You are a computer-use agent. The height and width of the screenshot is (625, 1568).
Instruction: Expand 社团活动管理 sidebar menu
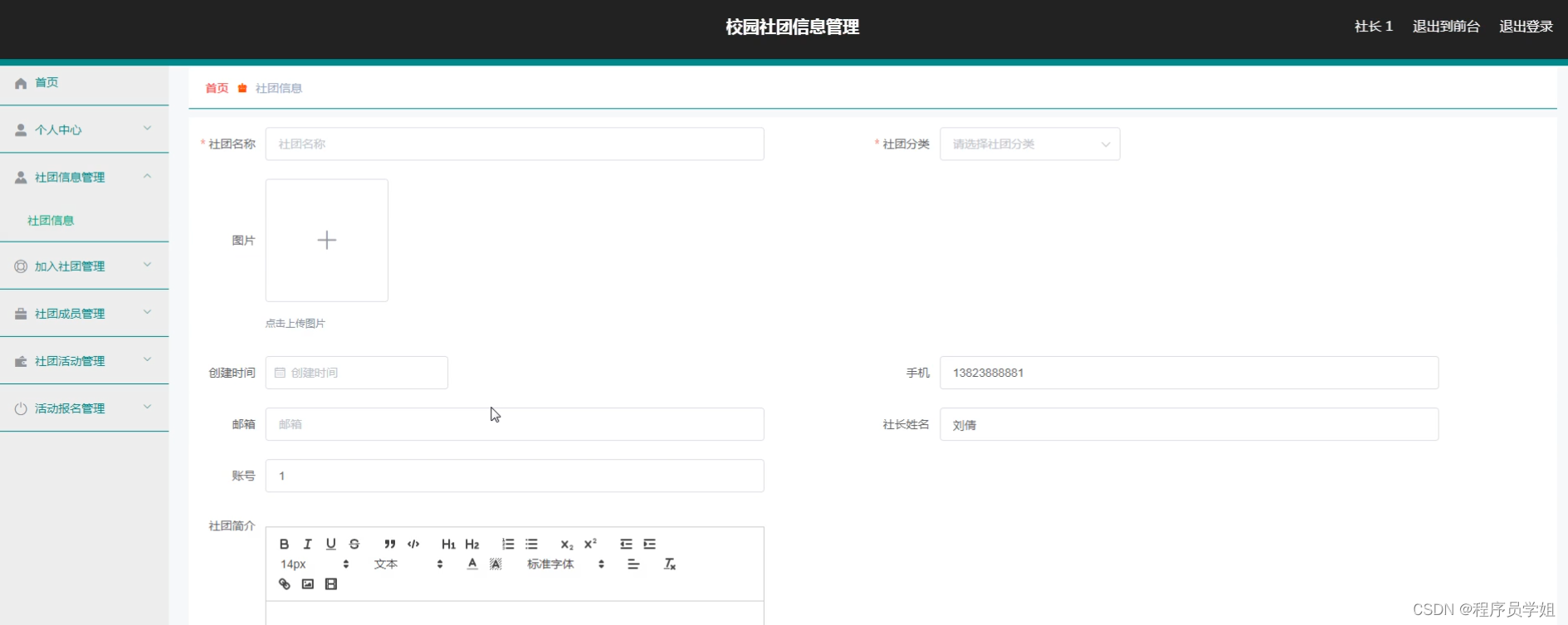tap(84, 360)
